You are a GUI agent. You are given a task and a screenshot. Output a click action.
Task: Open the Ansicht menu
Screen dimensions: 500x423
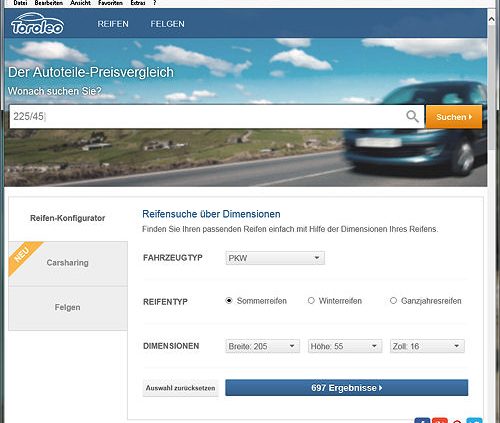coord(80,3)
